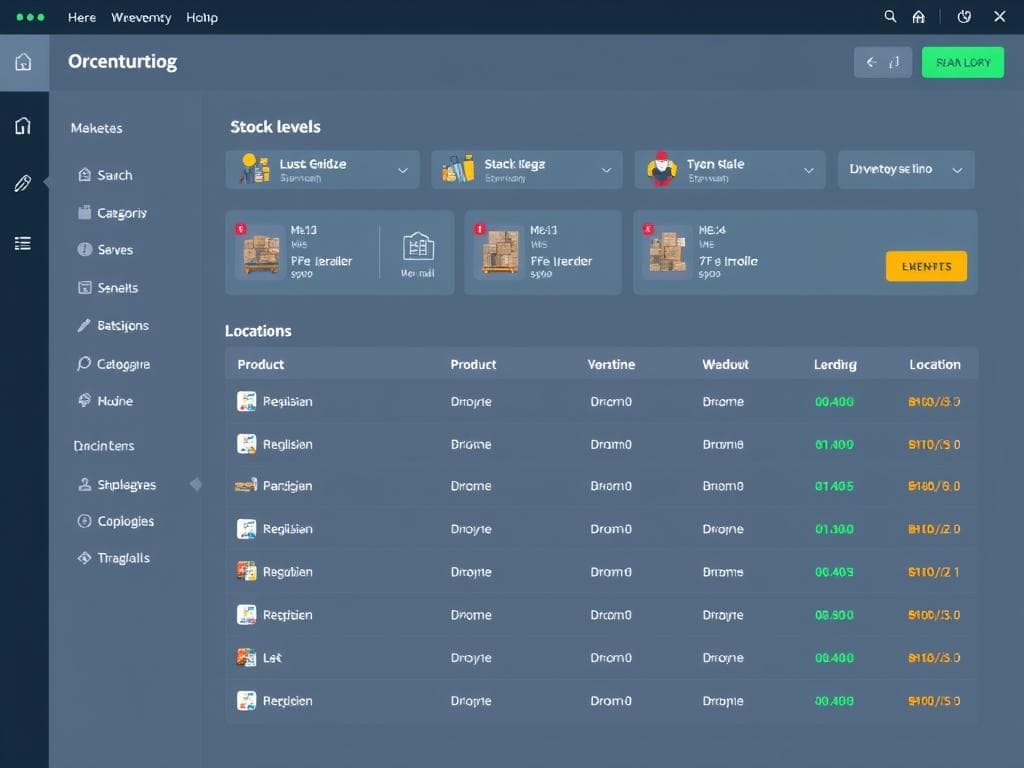Click the green RIAN LORY button
Image resolution: width=1024 pixels, height=768 pixels.
tap(963, 63)
